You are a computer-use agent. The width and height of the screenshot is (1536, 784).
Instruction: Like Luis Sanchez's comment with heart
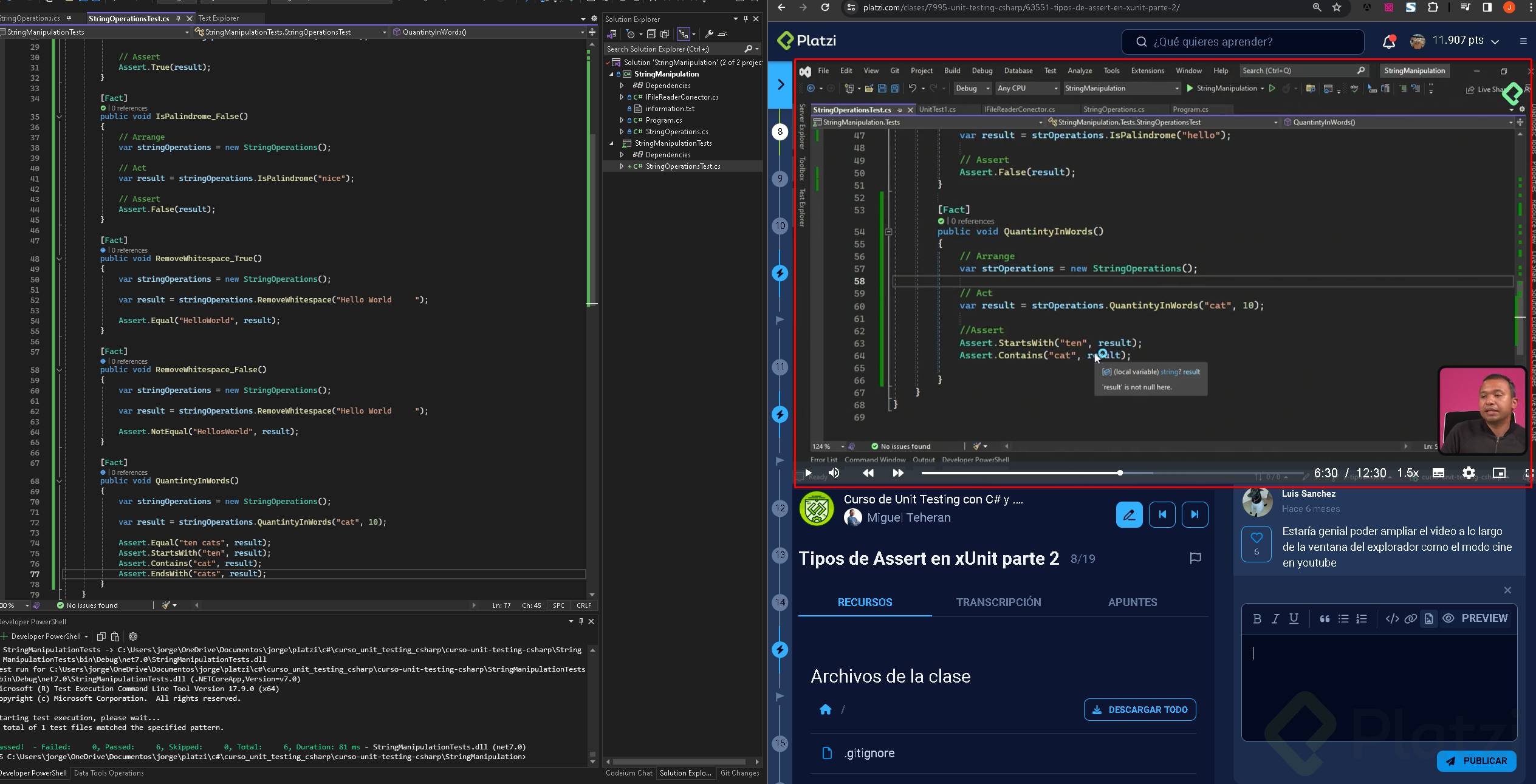pos(1257,538)
